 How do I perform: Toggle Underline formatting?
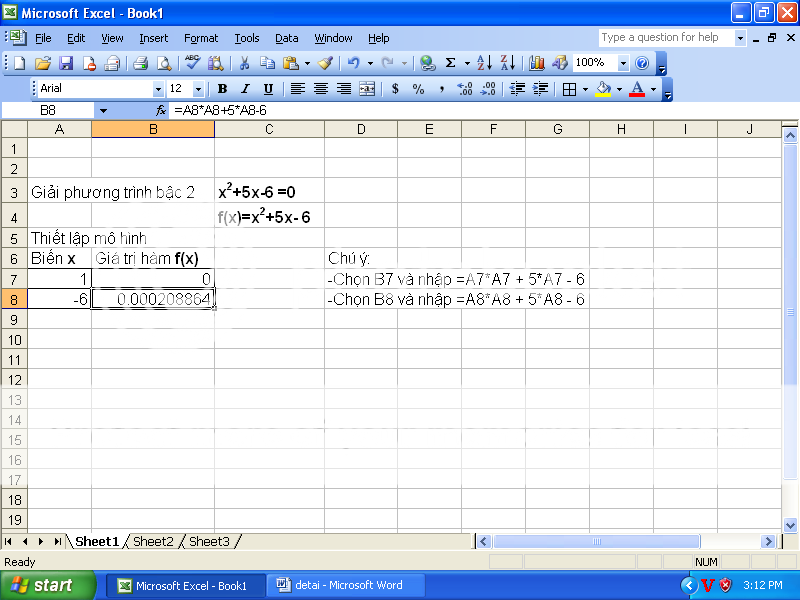click(268, 89)
